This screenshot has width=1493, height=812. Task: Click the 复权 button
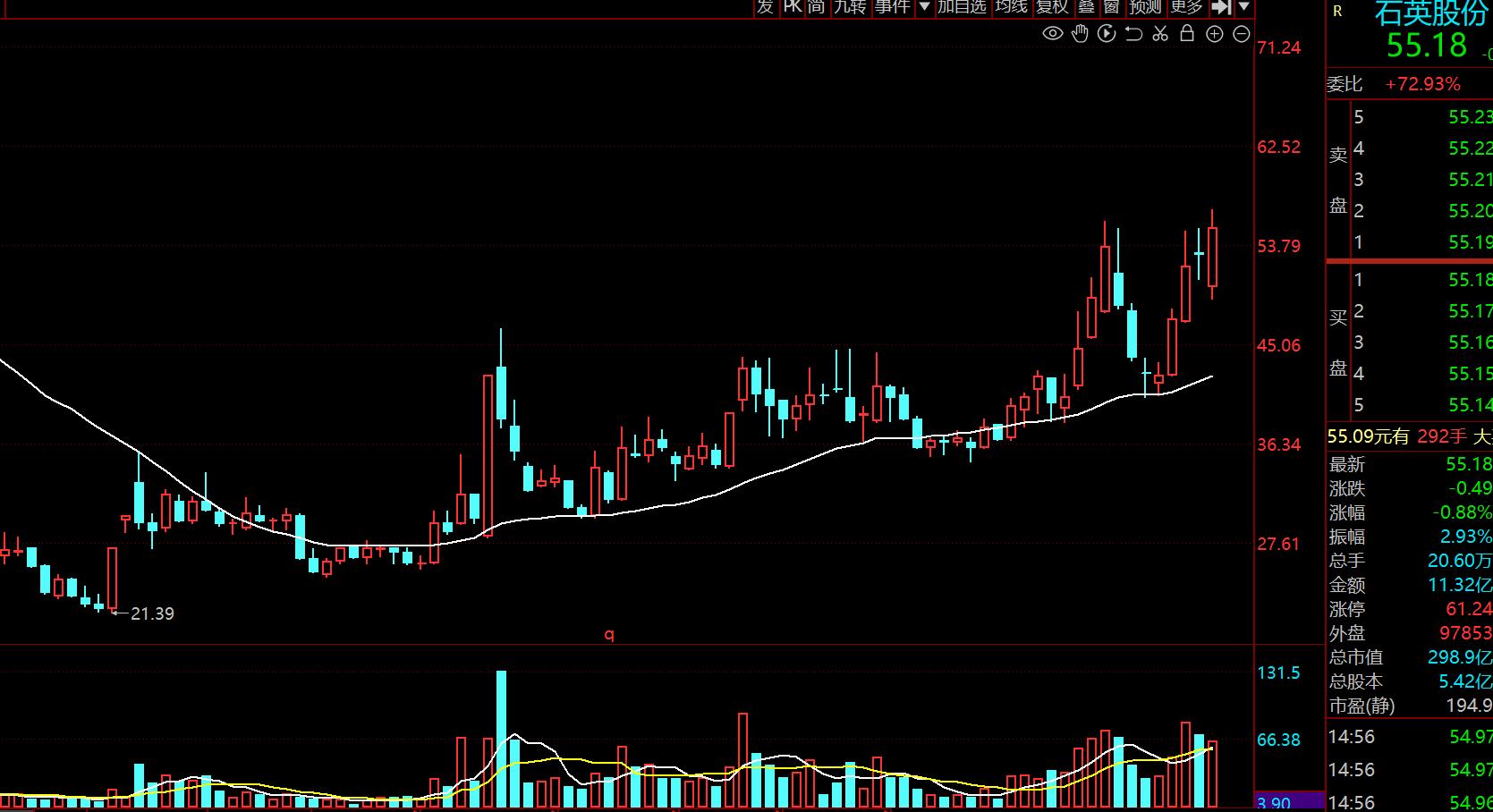1052,7
